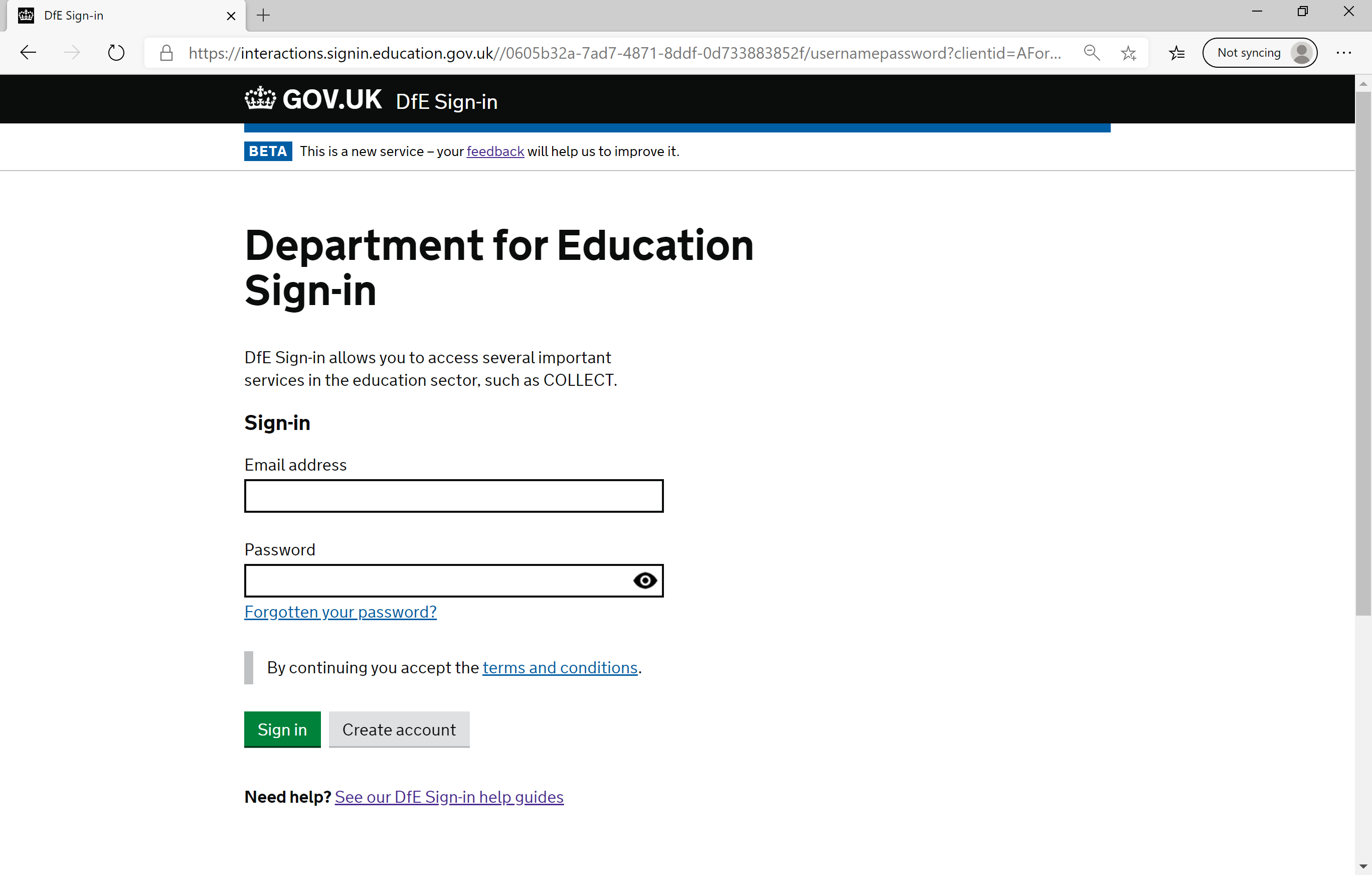Viewport: 1372px width, 875px height.
Task: Open a new tab with plus button
Action: coord(263,16)
